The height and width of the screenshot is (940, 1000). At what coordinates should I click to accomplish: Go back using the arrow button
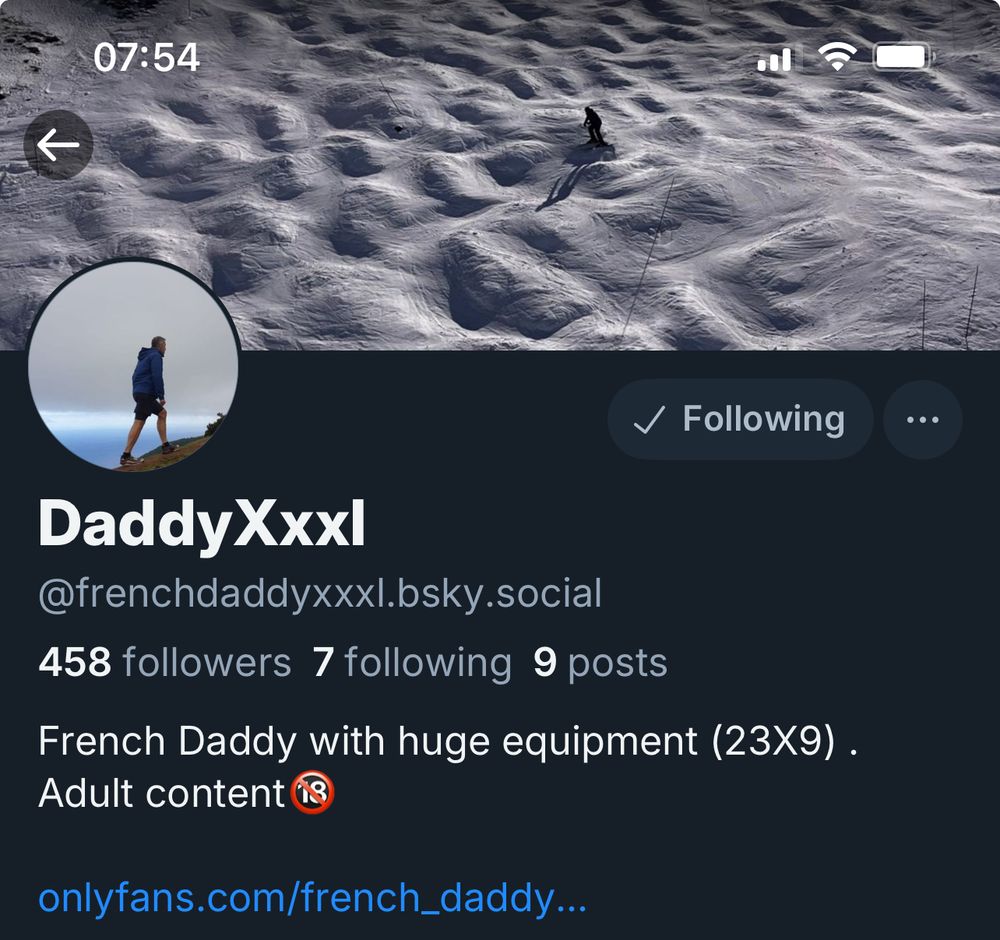pos(58,145)
